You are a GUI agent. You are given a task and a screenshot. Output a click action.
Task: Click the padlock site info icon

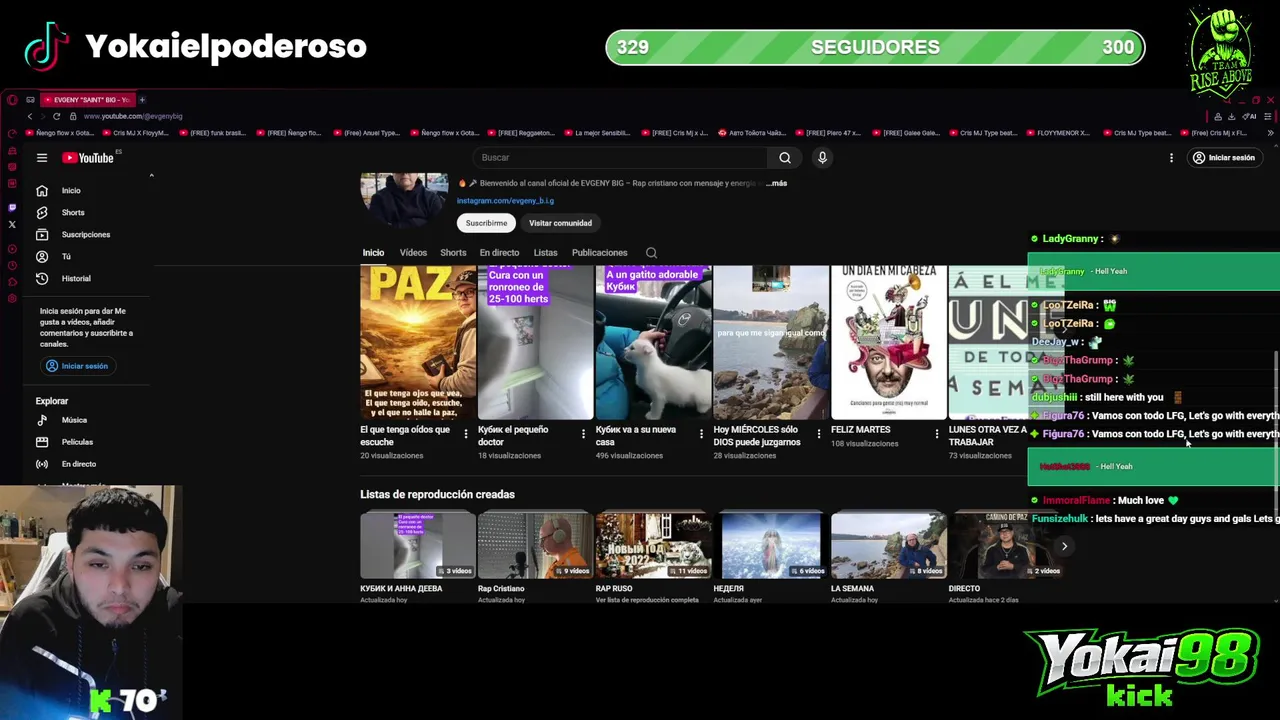coord(74,116)
